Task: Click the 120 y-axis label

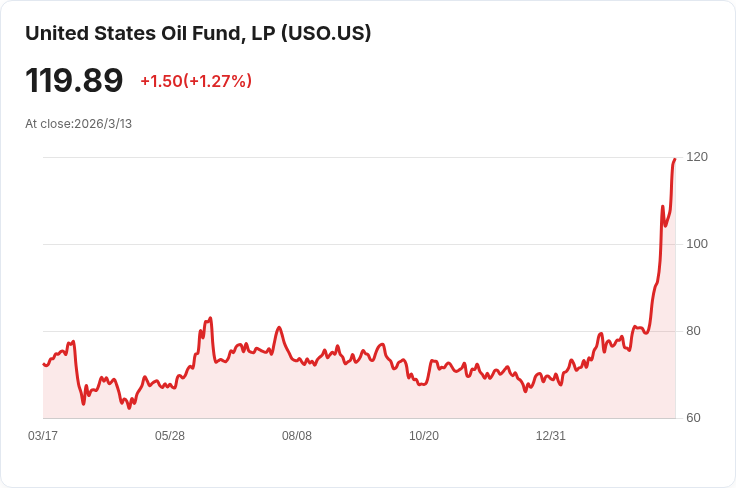Action: pyautogui.click(x=697, y=157)
